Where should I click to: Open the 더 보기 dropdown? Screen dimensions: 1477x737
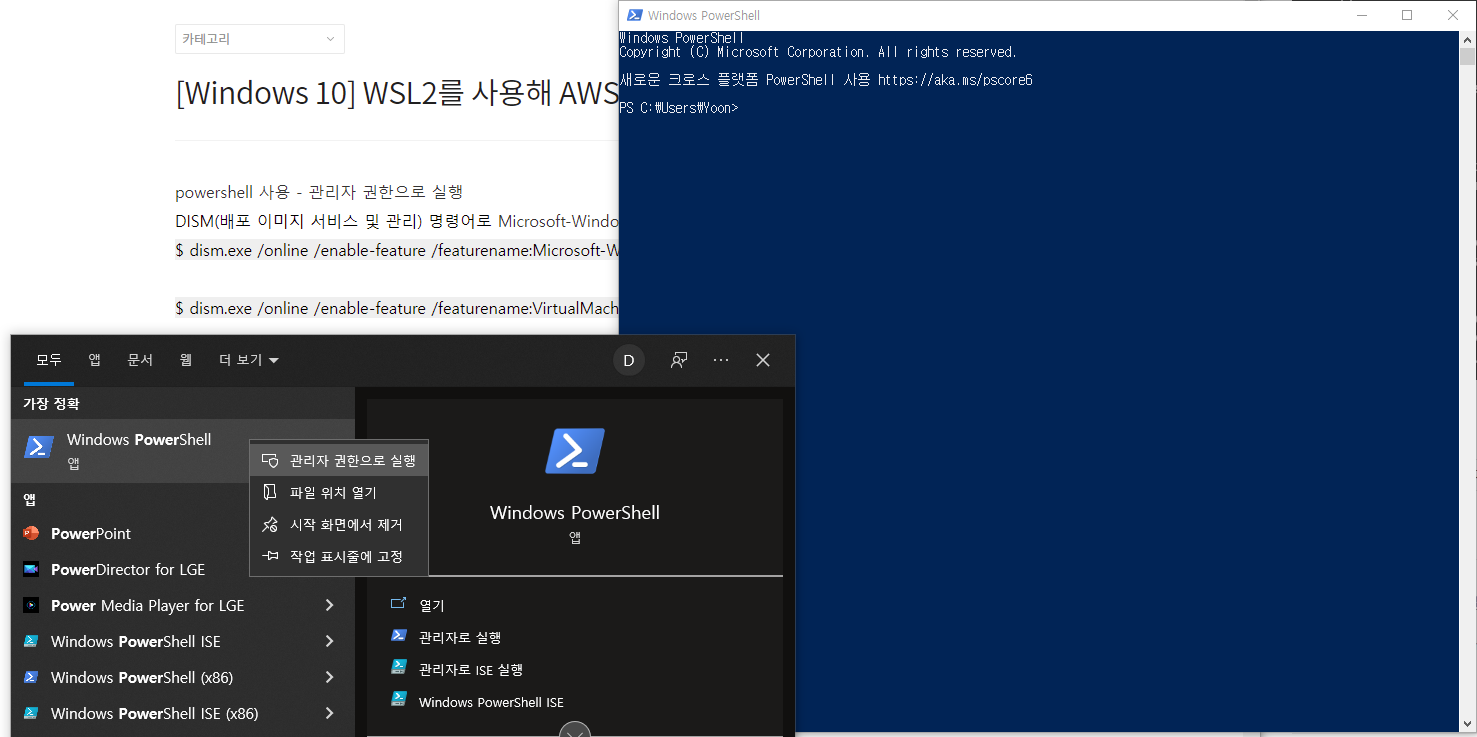tap(249, 360)
